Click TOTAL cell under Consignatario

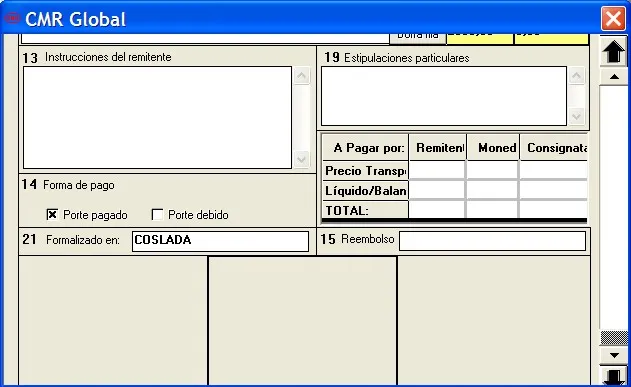[554, 210]
